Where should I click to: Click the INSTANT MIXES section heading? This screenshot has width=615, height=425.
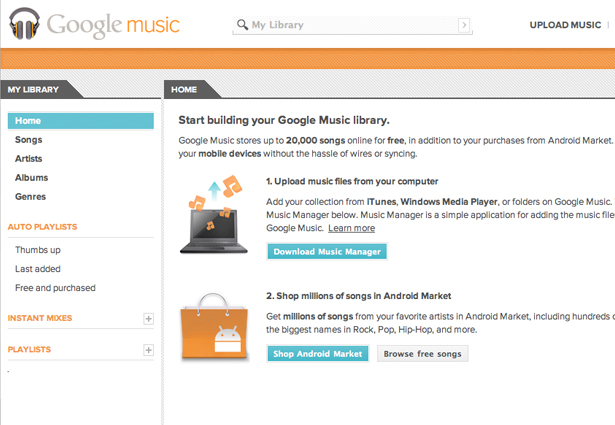[40, 318]
